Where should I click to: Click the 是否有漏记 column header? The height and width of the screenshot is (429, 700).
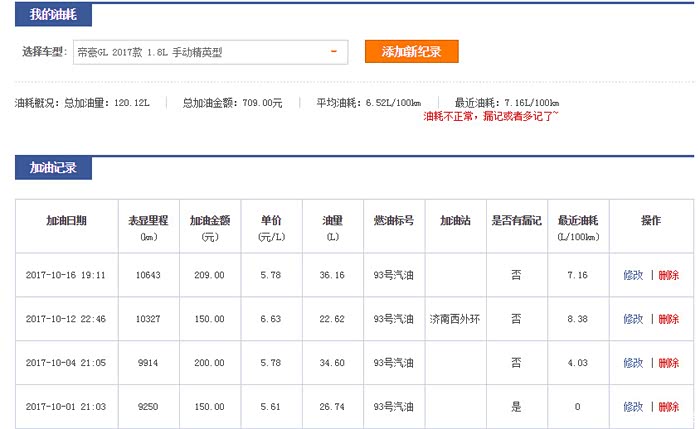pyautogui.click(x=515, y=220)
